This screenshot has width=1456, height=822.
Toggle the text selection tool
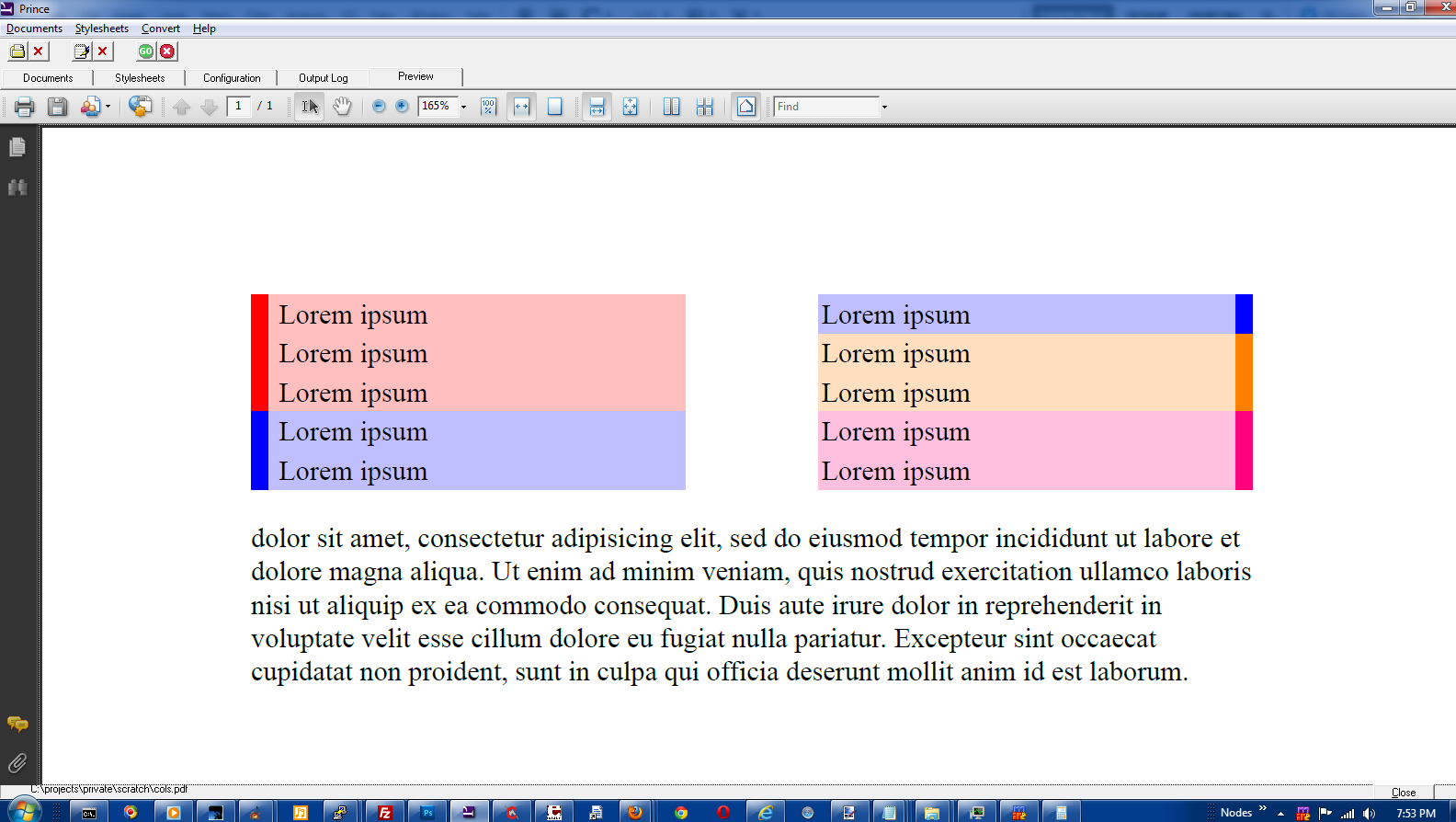pos(309,107)
